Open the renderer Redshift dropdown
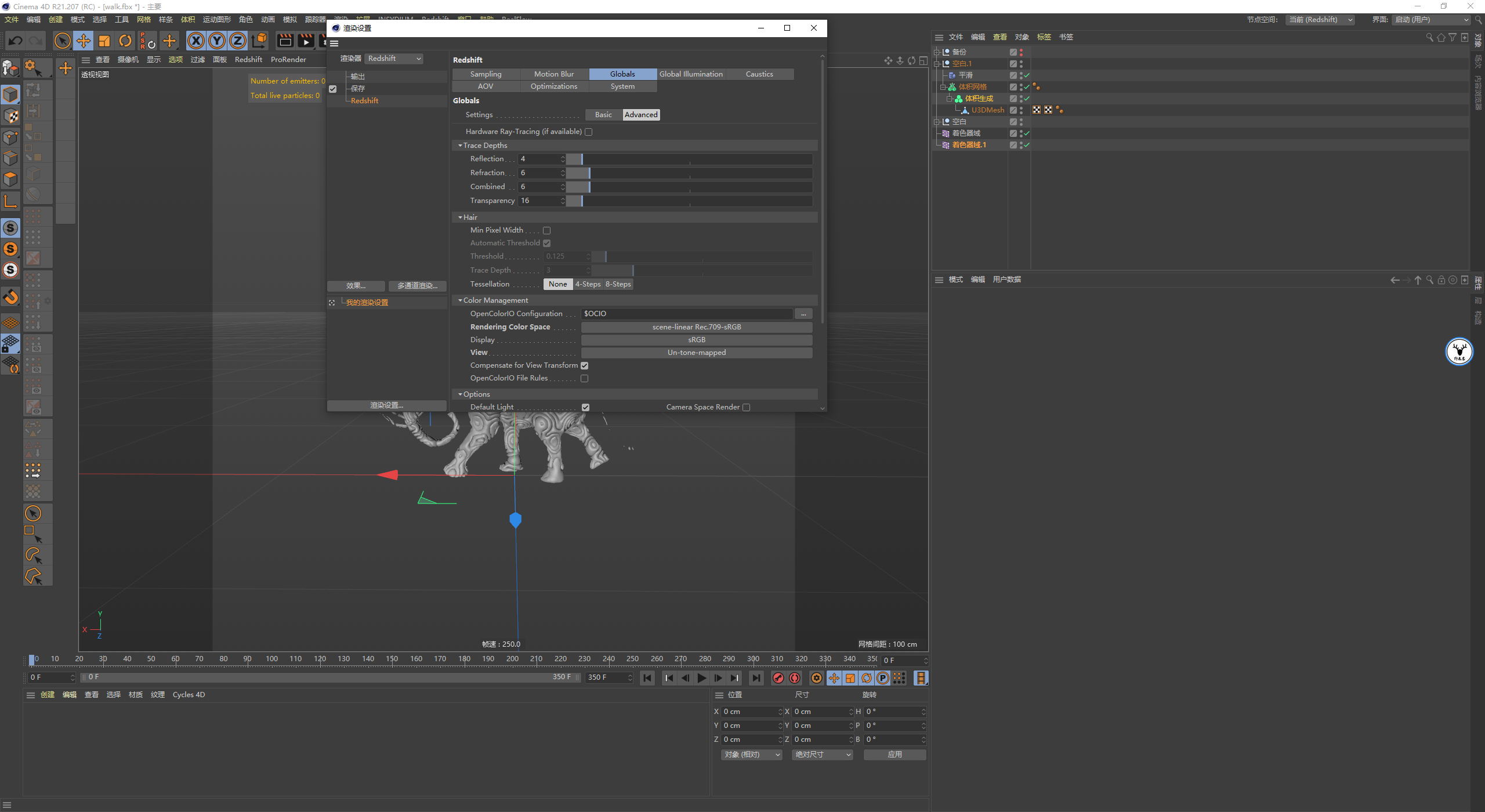The height and width of the screenshot is (812, 1485). pos(394,59)
